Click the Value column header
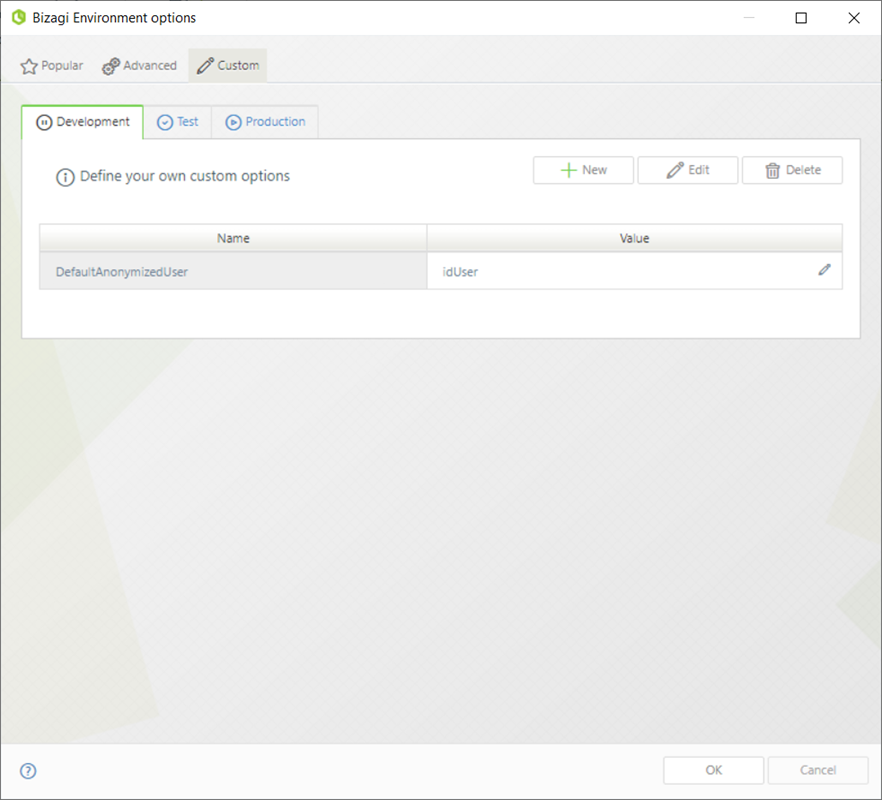The height and width of the screenshot is (800, 882). pos(634,238)
